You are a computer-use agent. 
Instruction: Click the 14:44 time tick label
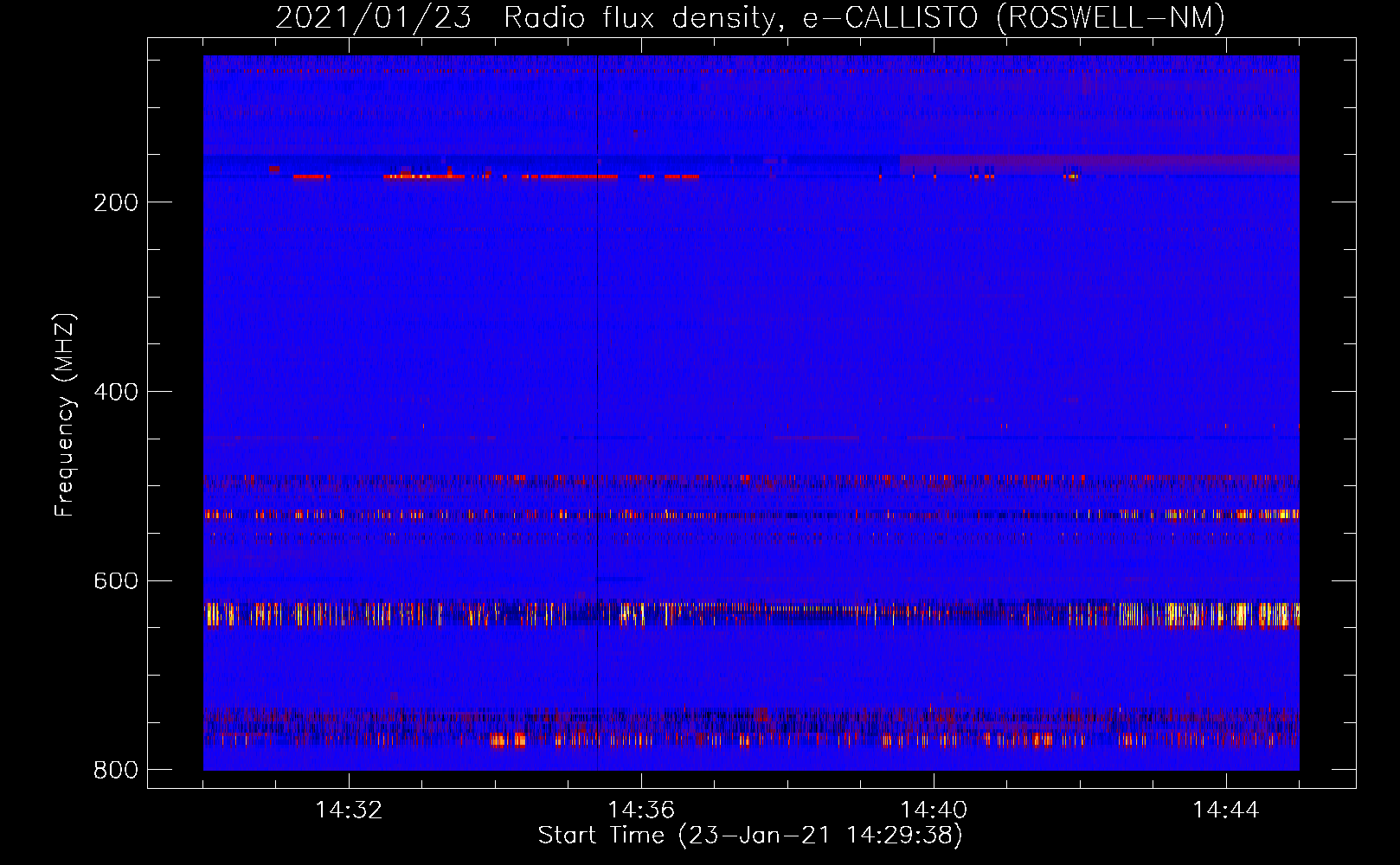1226,811
